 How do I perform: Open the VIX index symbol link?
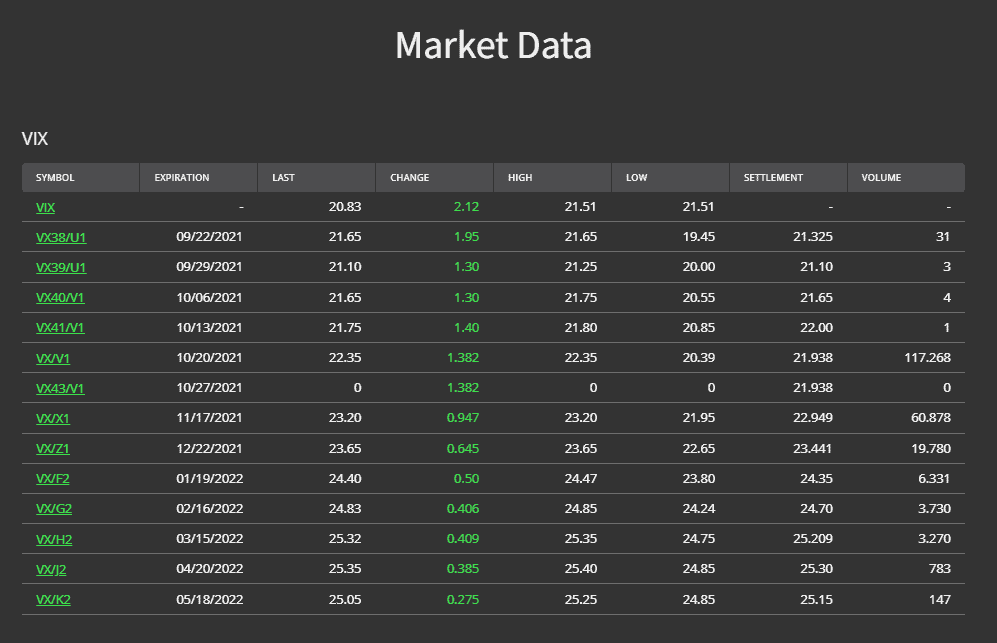[x=45, y=207]
